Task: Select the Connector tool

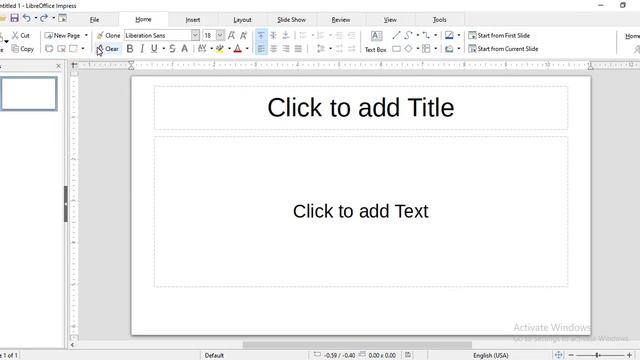Action: pyautogui.click(x=426, y=36)
